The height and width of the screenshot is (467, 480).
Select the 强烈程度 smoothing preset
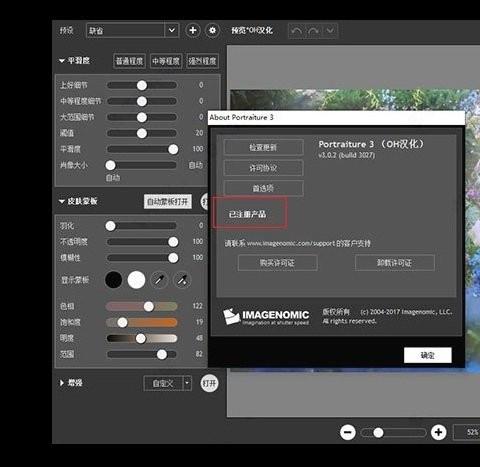point(202,61)
